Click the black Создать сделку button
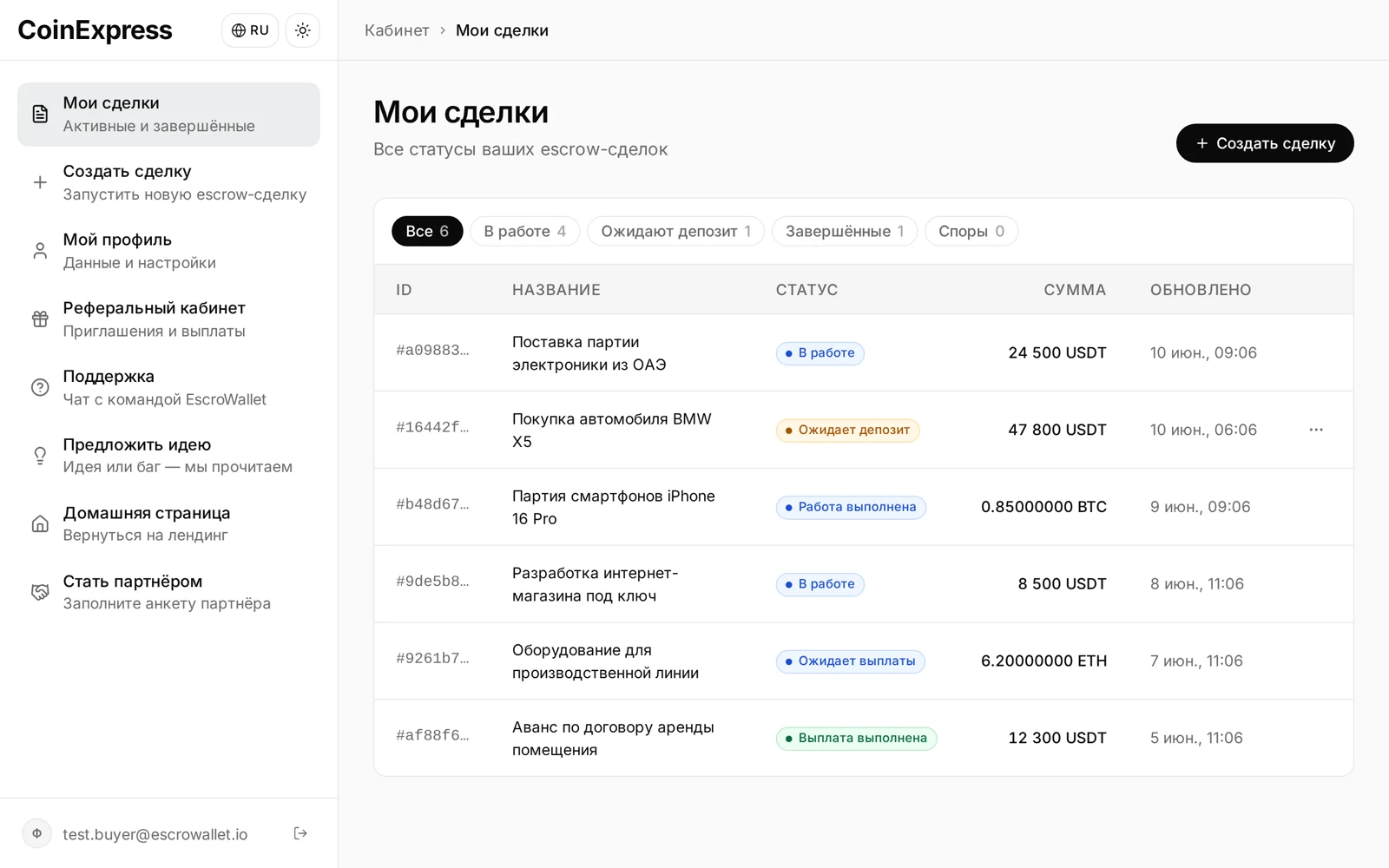The height and width of the screenshot is (868, 1389). point(1265,143)
